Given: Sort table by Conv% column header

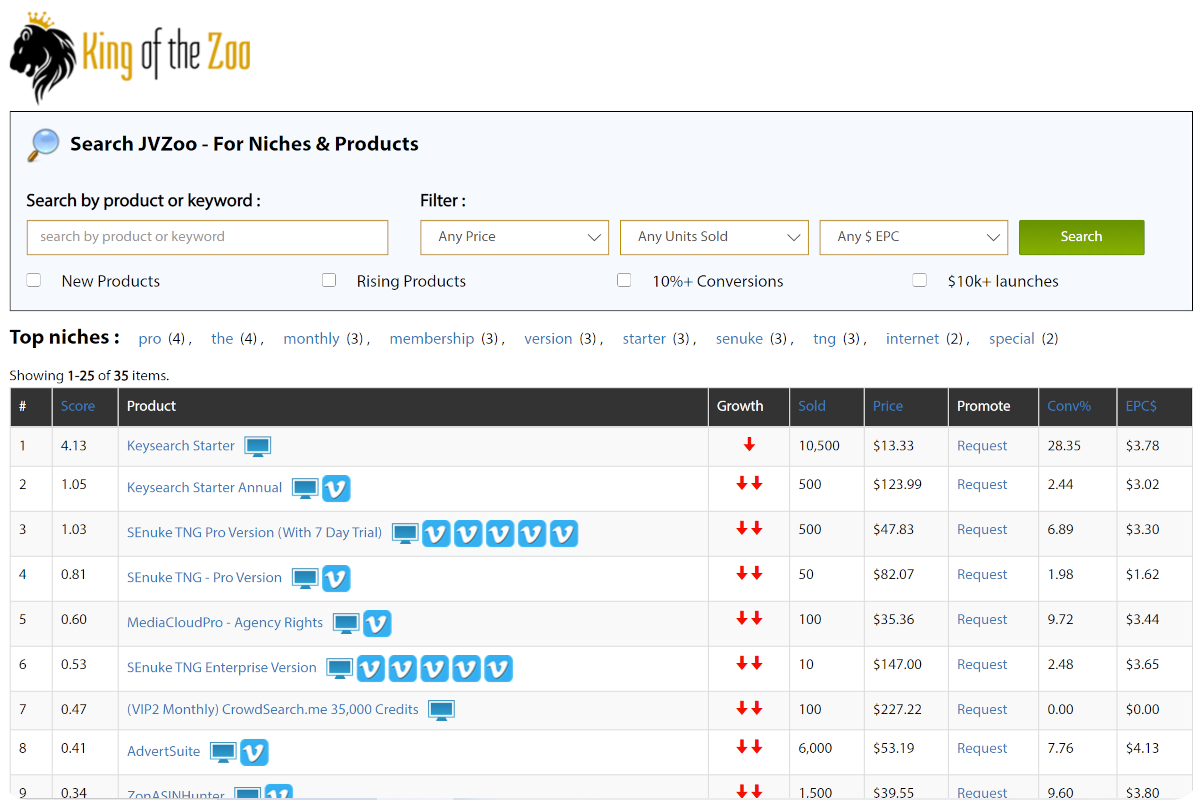Looking at the screenshot, I should [1068, 406].
